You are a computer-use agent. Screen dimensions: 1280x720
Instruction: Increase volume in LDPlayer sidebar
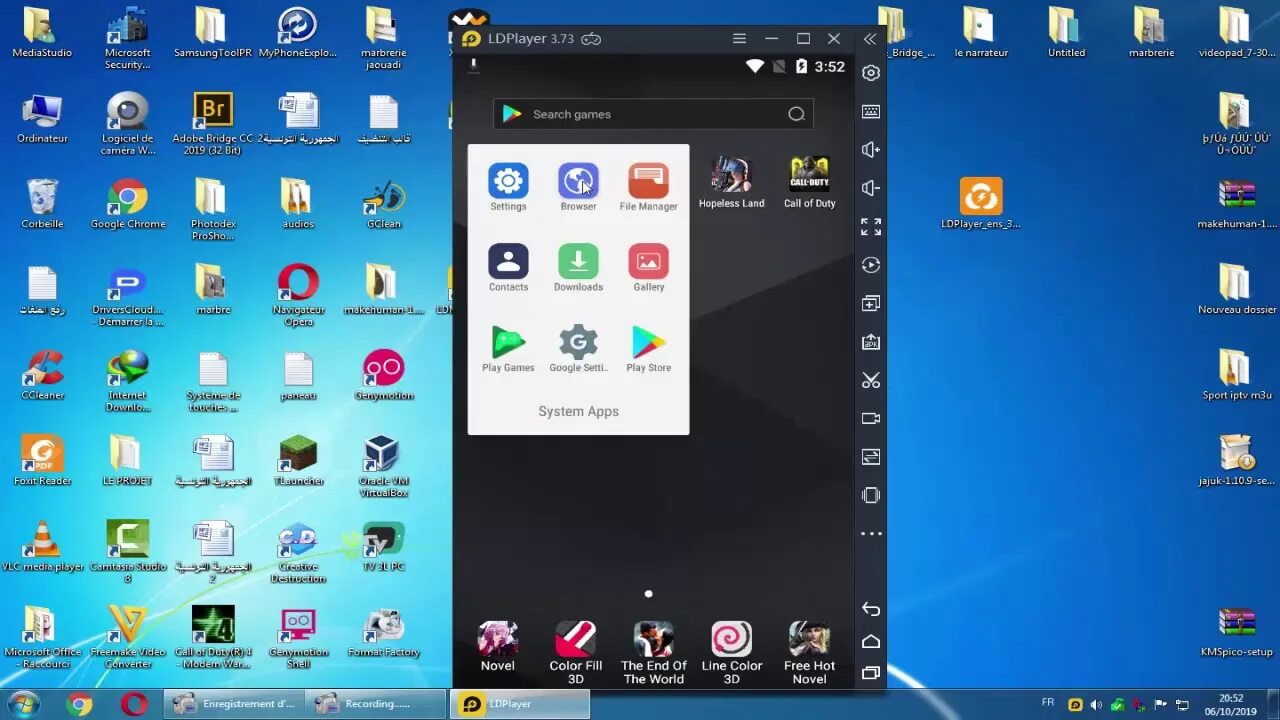(x=871, y=150)
